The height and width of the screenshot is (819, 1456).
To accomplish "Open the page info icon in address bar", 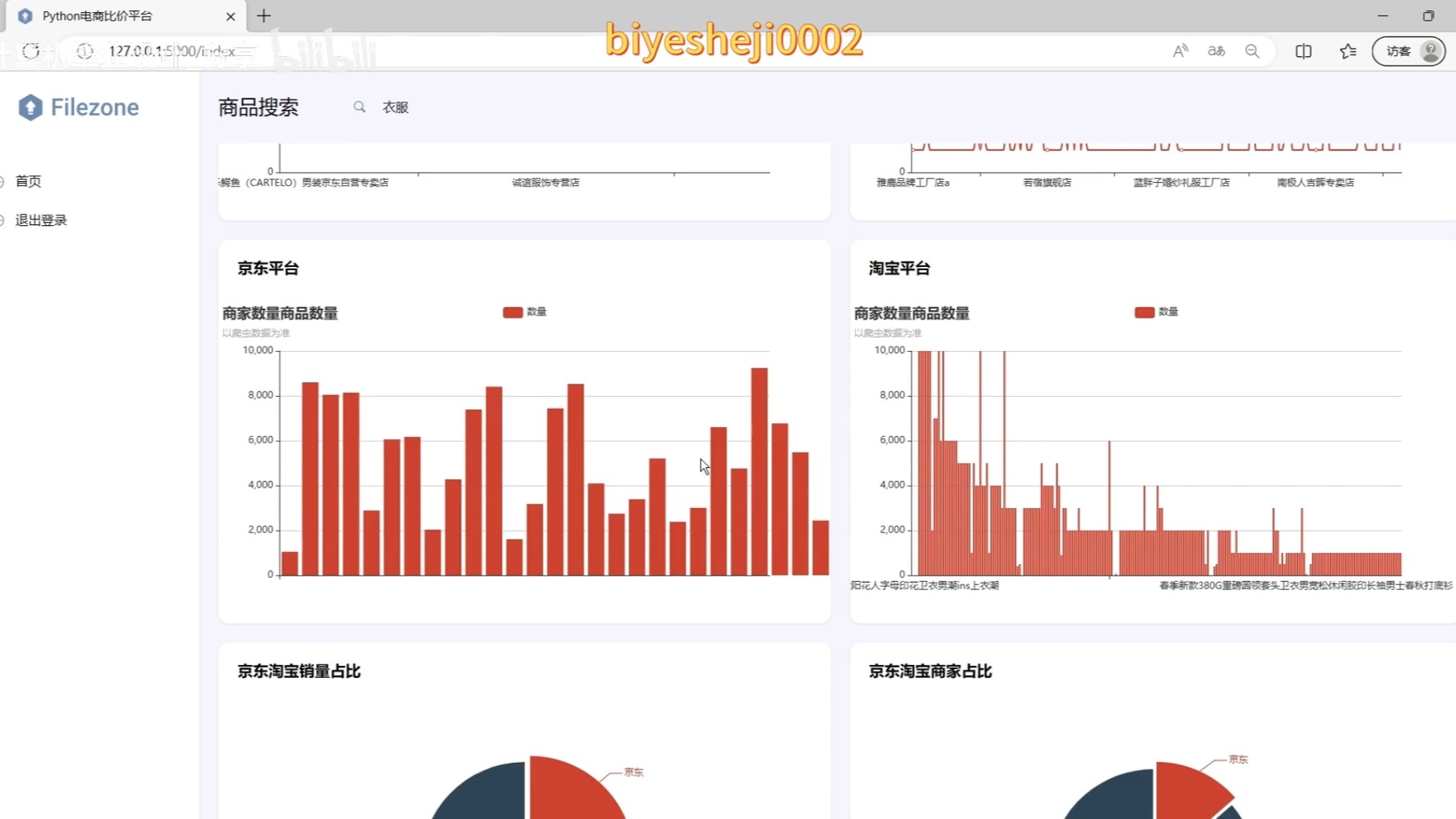I will coord(84,50).
